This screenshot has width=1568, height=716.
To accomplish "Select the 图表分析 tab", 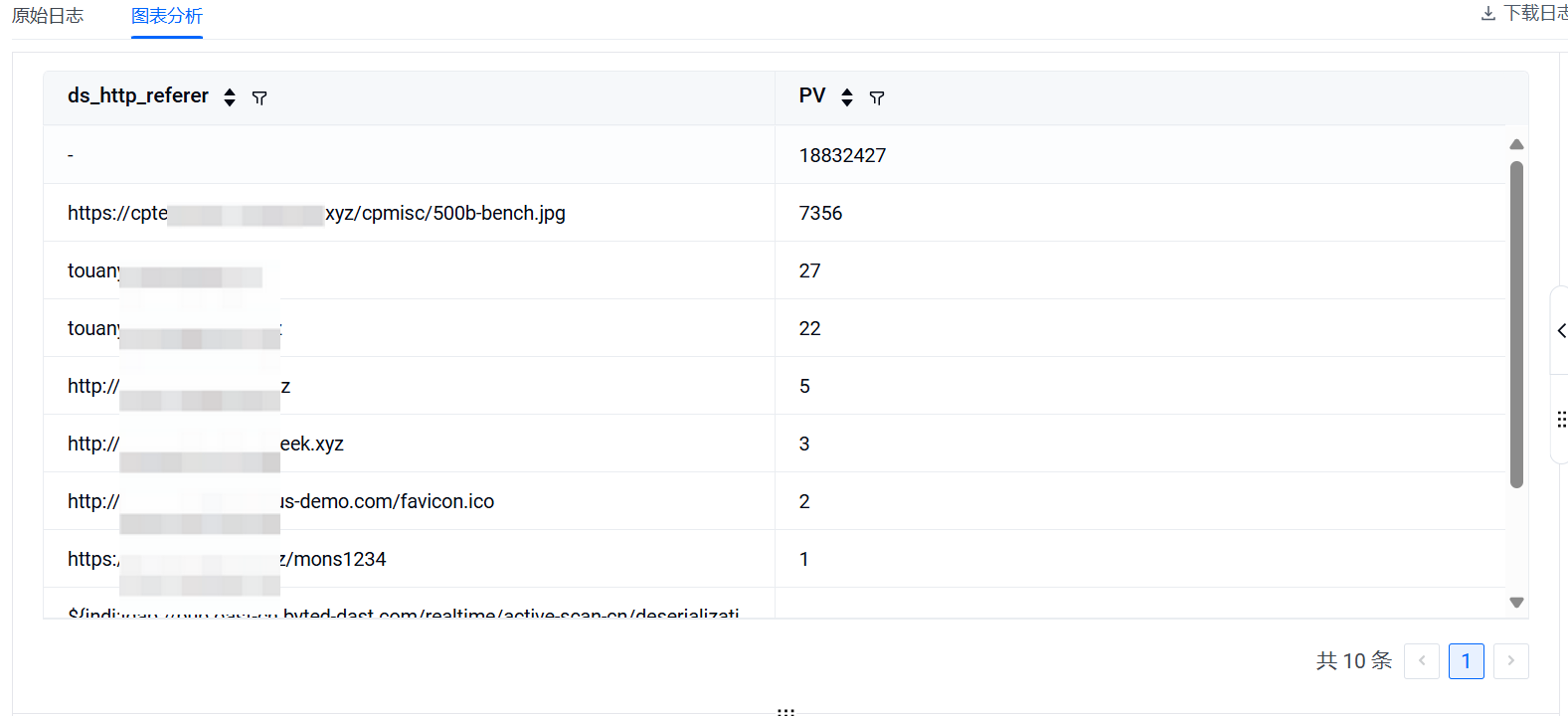I will (x=167, y=16).
